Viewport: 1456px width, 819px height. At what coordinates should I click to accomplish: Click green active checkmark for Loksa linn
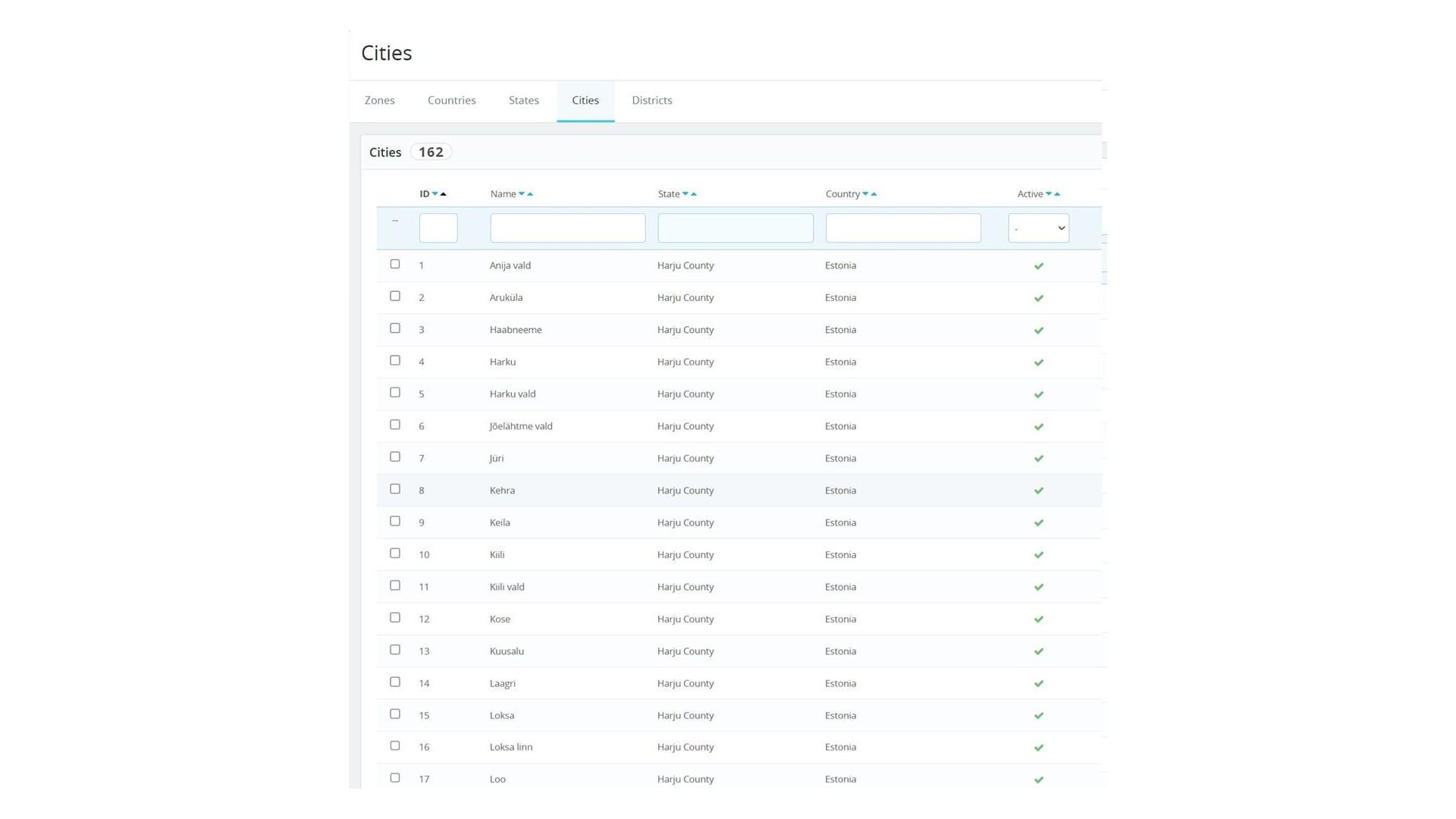(x=1039, y=748)
